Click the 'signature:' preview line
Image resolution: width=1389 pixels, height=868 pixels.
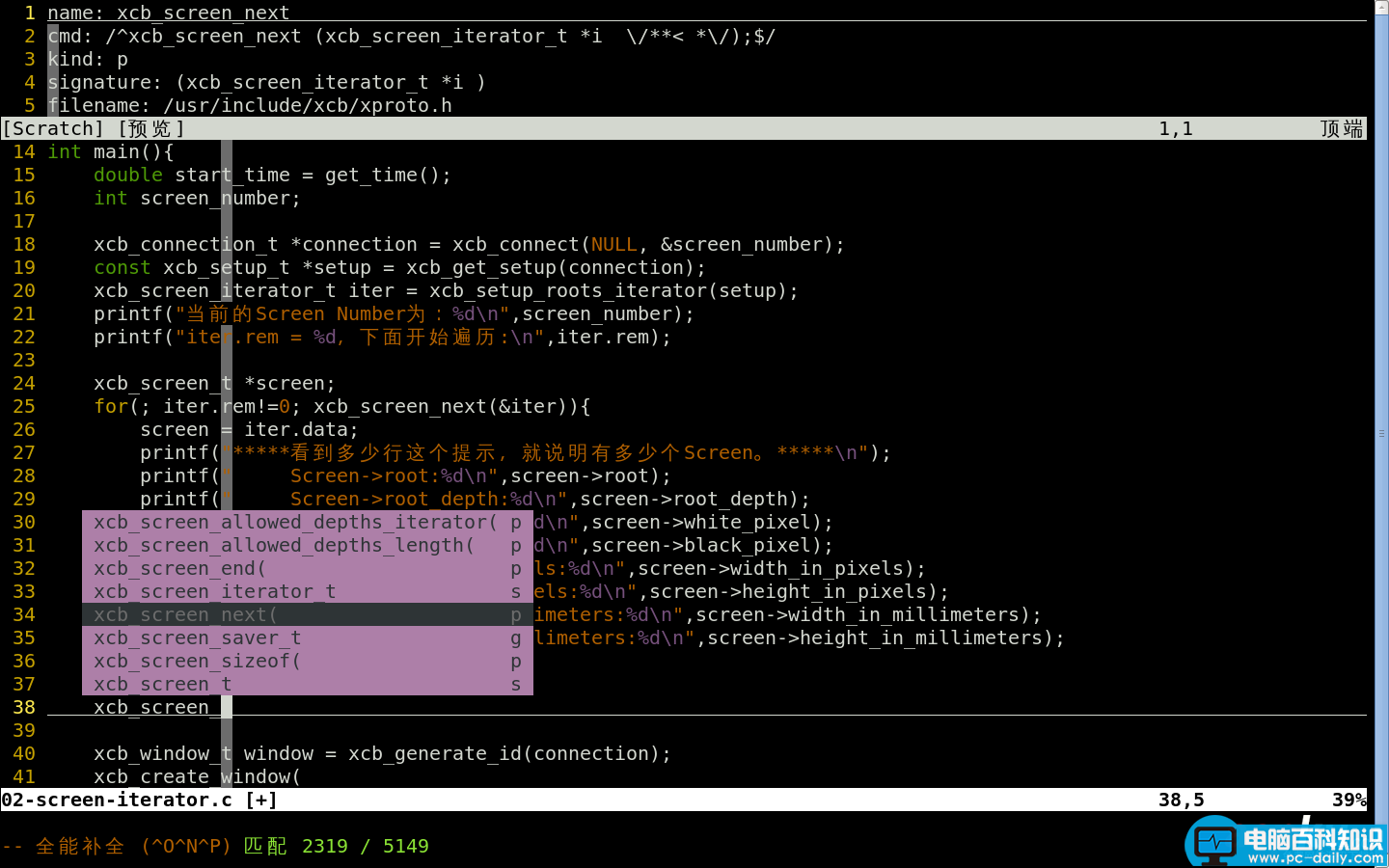pyautogui.click(x=267, y=82)
